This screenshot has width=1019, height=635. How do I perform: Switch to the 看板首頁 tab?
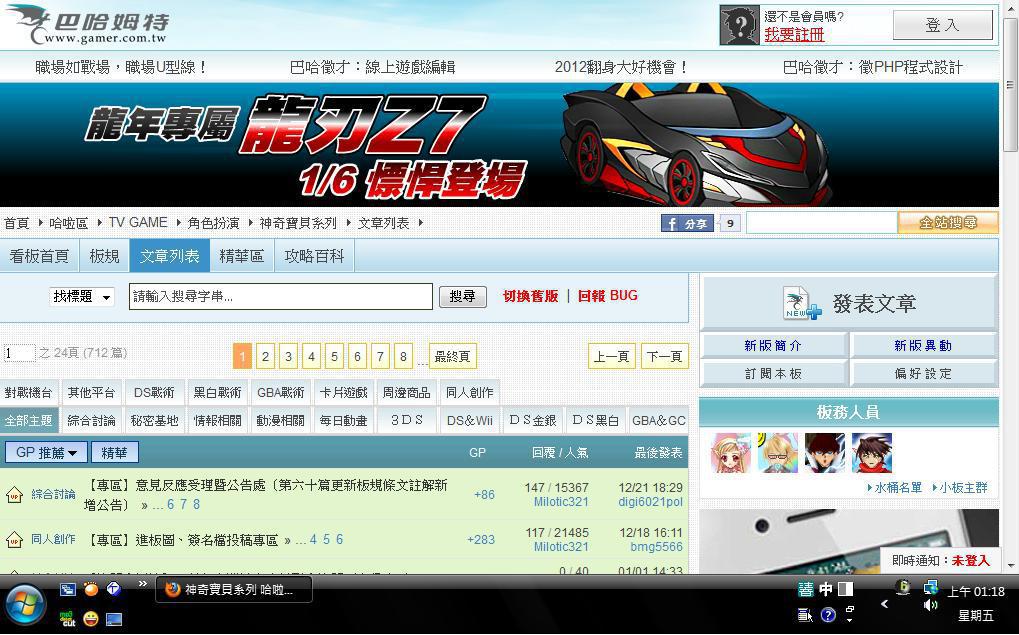click(39, 256)
